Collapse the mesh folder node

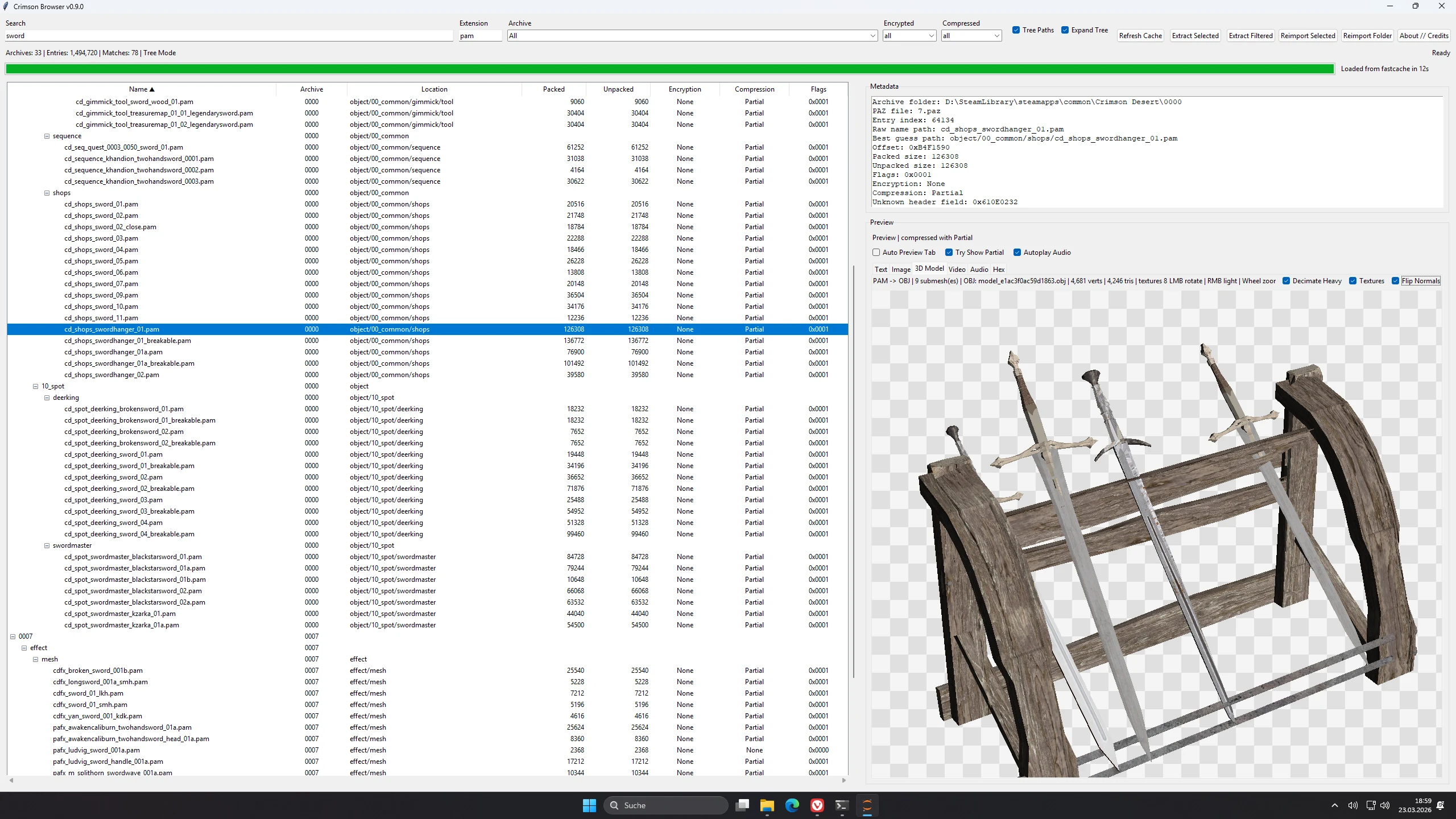click(x=36, y=659)
